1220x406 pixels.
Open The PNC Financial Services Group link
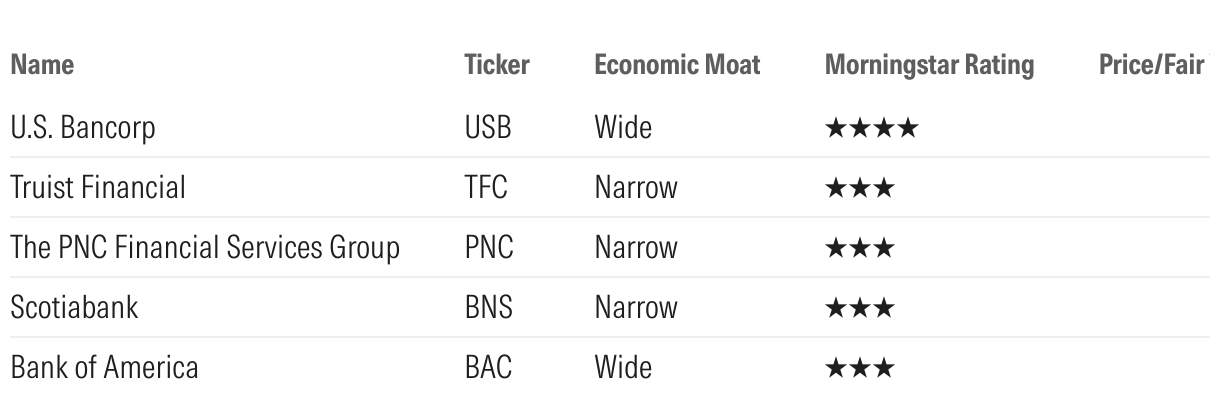coord(204,248)
